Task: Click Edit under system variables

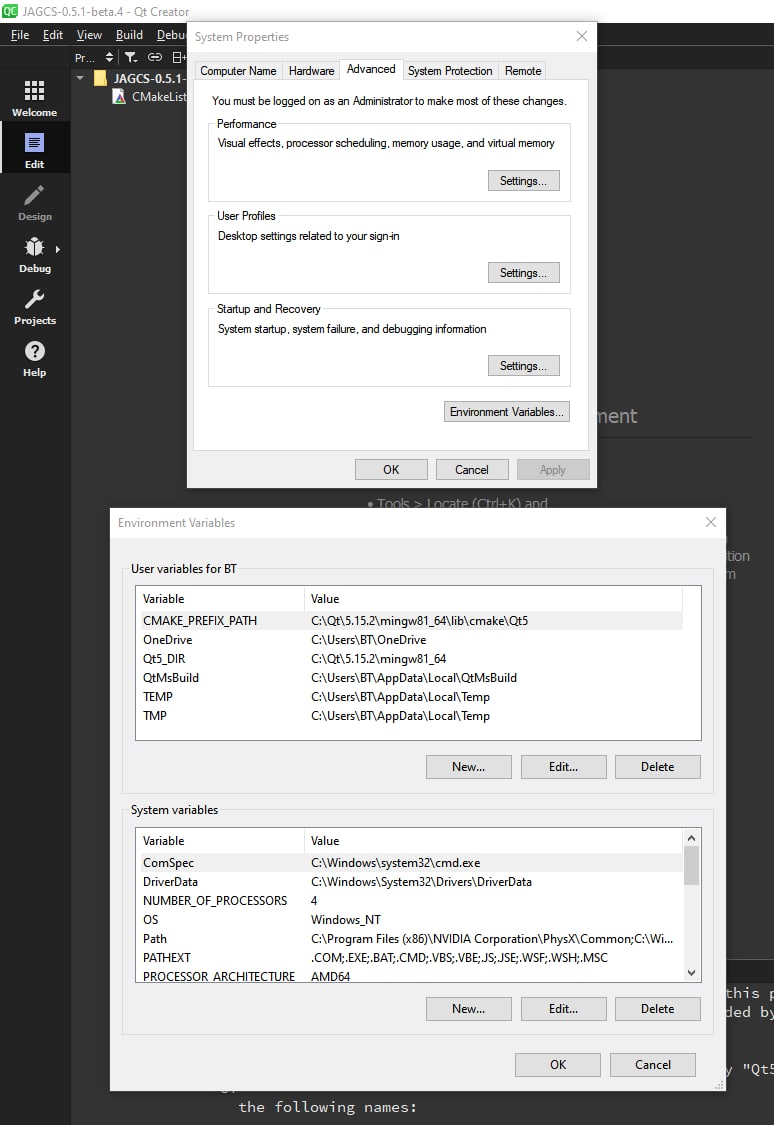Action: pos(563,1009)
